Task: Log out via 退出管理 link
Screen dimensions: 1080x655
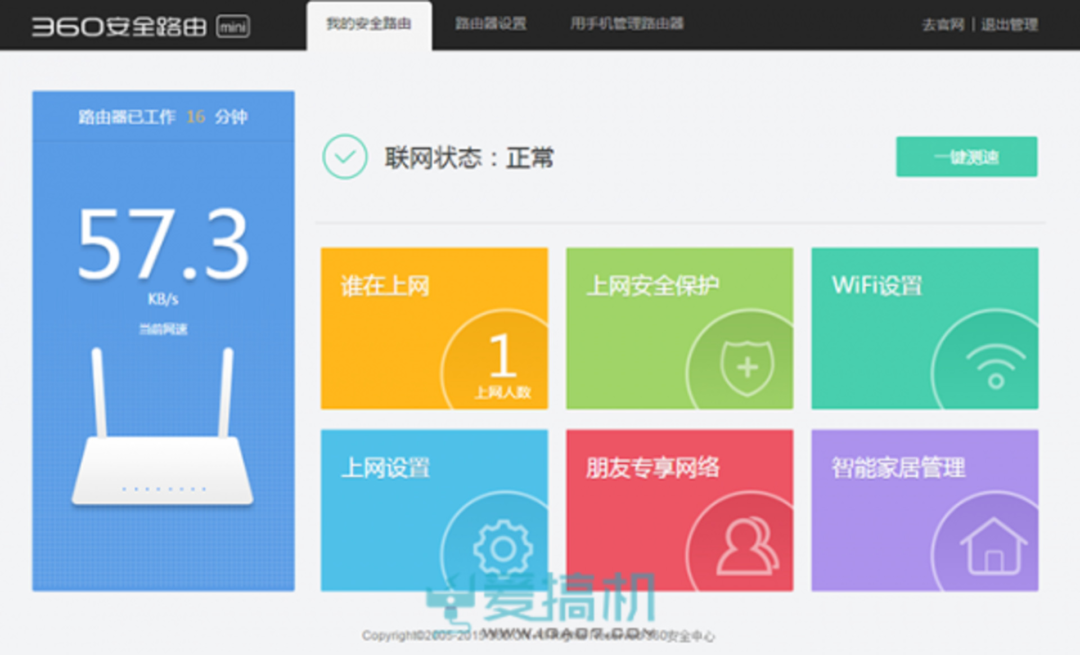Action: point(1009,25)
